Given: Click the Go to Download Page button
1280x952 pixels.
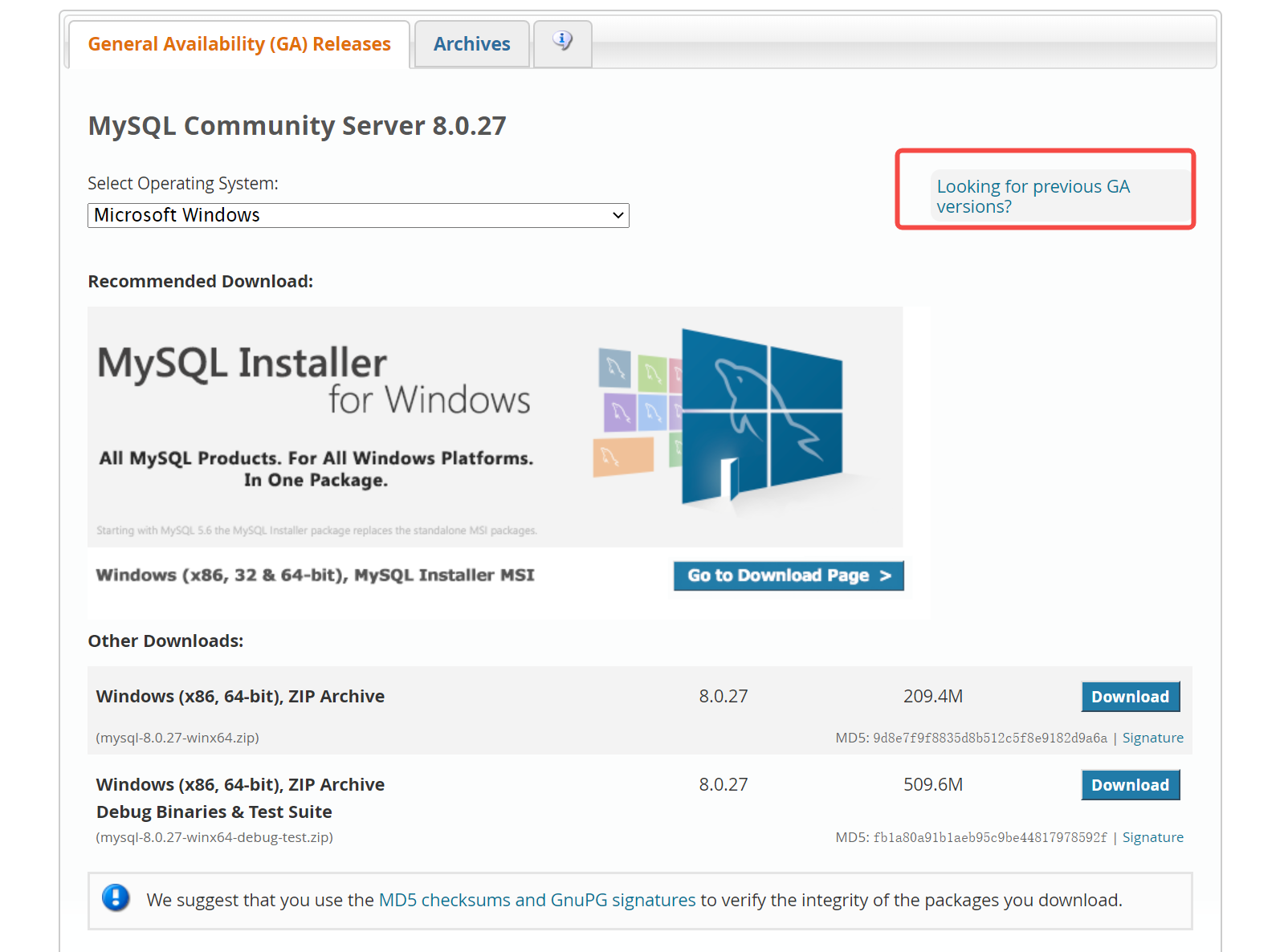Looking at the screenshot, I should (x=789, y=576).
